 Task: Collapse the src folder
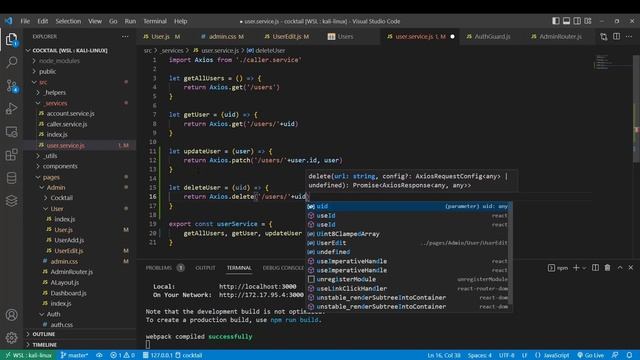pos(80,82)
